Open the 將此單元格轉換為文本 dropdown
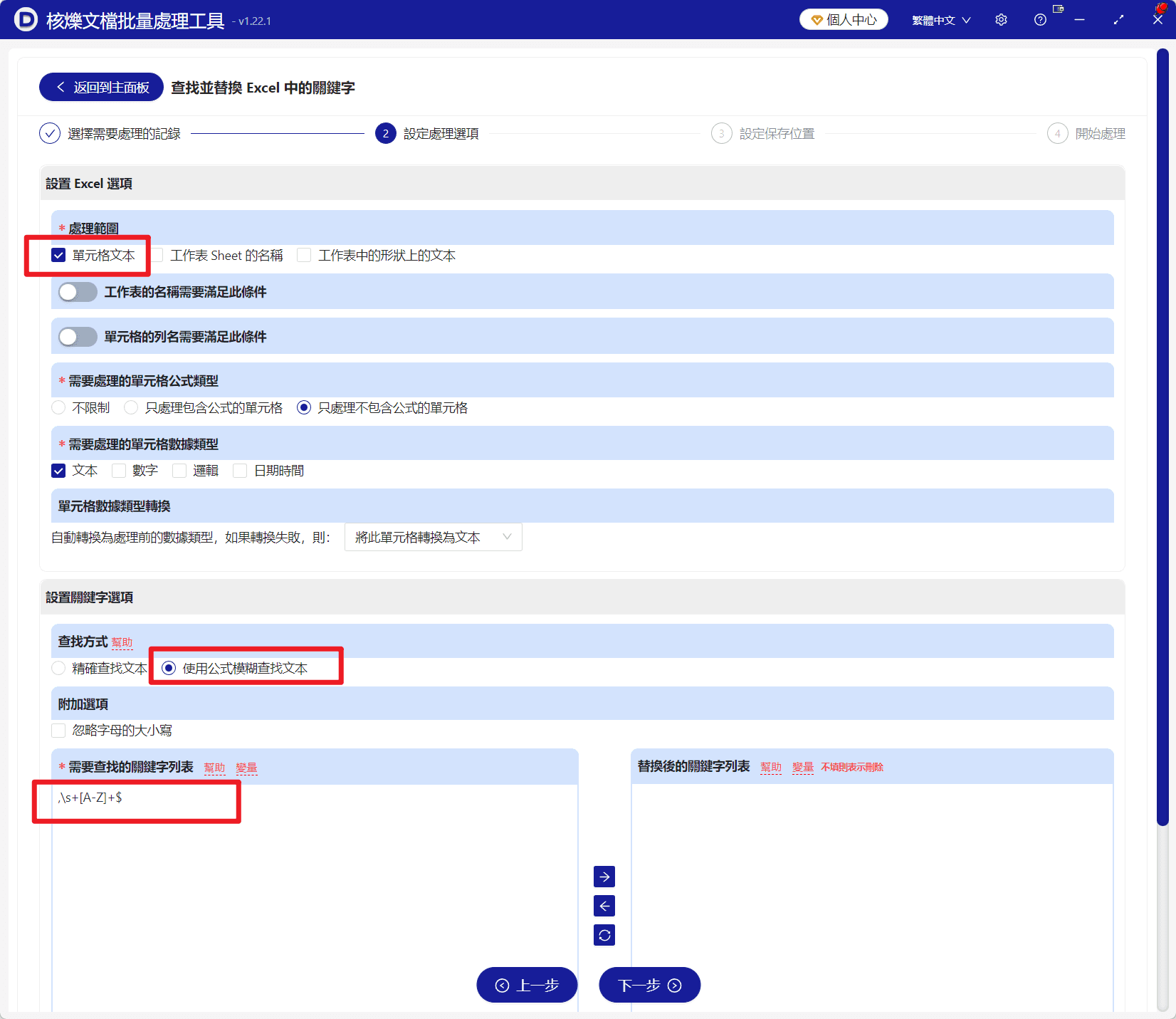Image resolution: width=1176 pixels, height=1019 pixels. click(x=433, y=537)
